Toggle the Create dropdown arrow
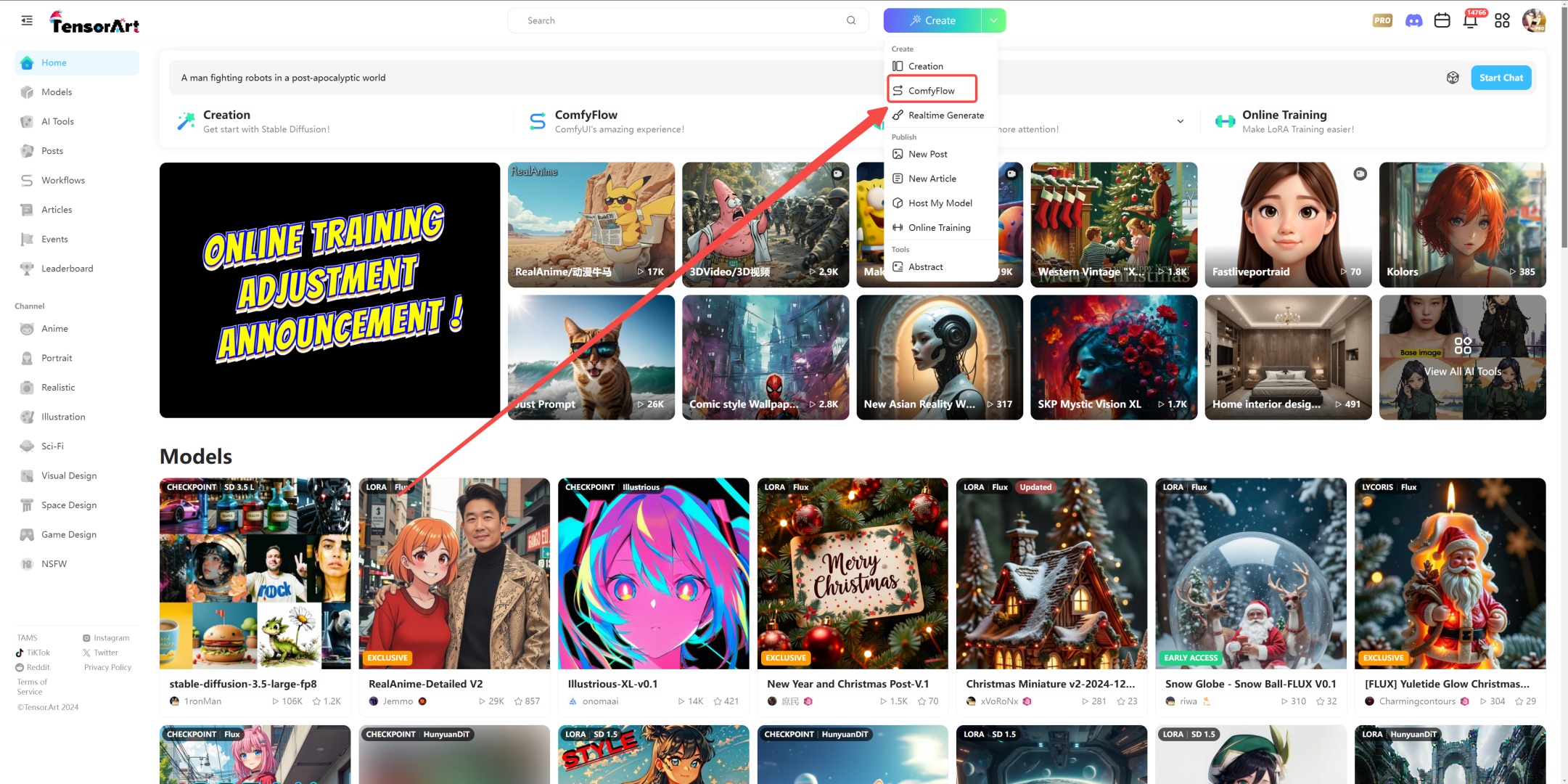Viewport: 1568px width, 784px height. coord(993,20)
